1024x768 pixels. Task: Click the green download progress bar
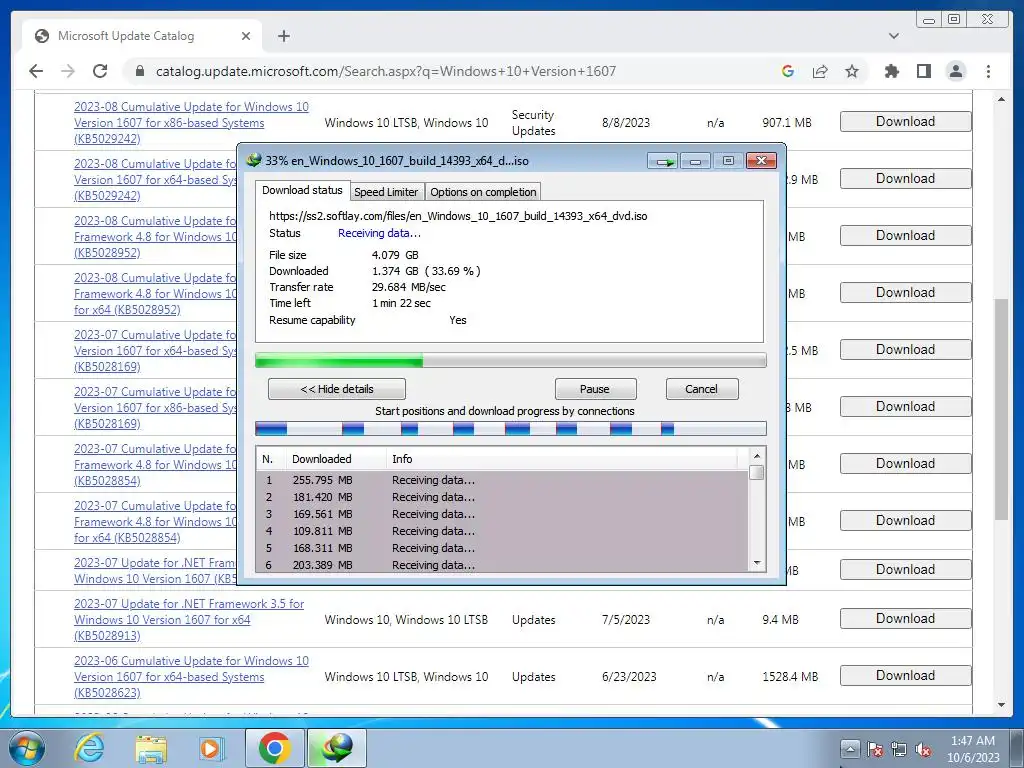click(511, 360)
